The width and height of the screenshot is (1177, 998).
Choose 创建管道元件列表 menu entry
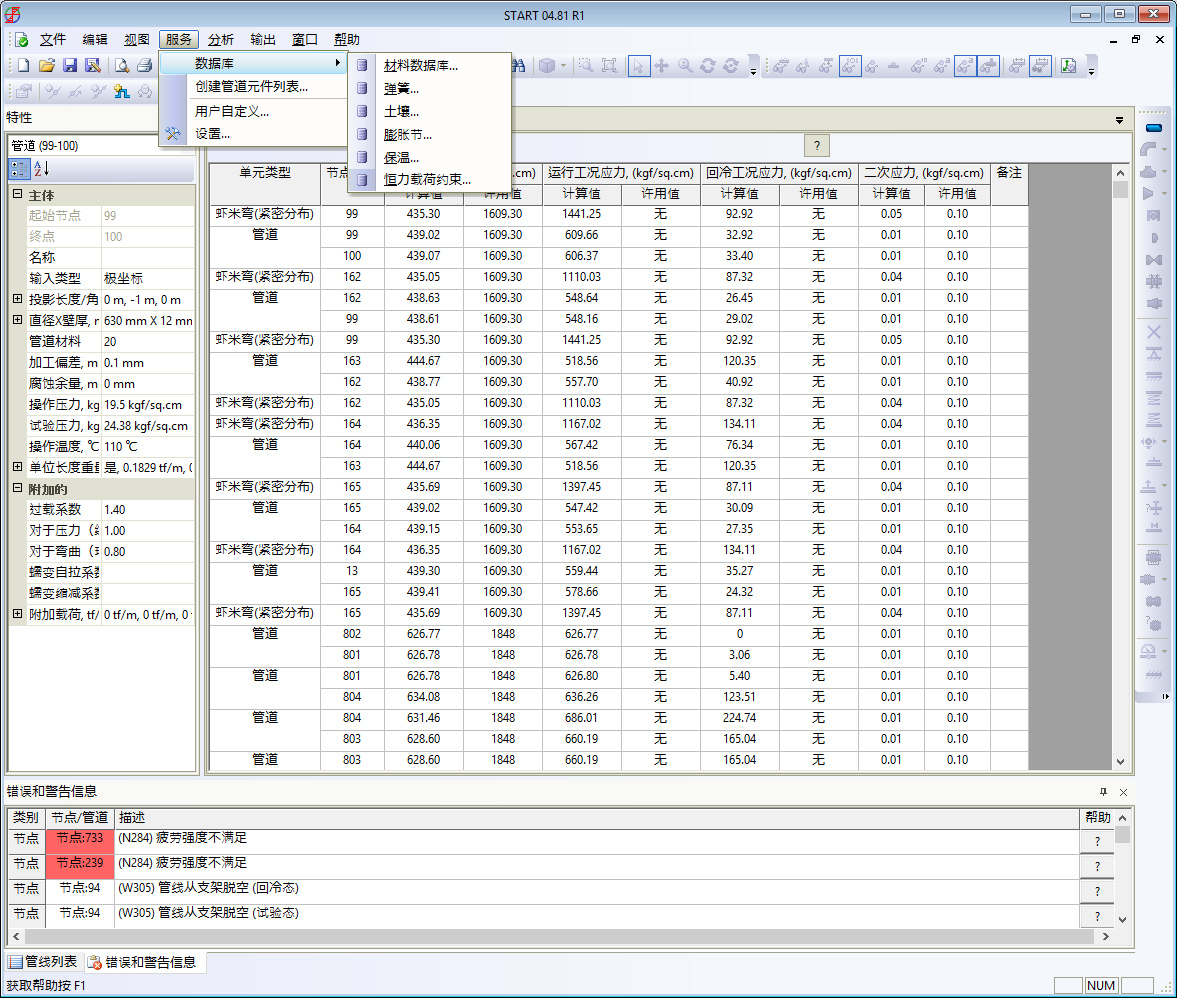pyautogui.click(x=251, y=87)
